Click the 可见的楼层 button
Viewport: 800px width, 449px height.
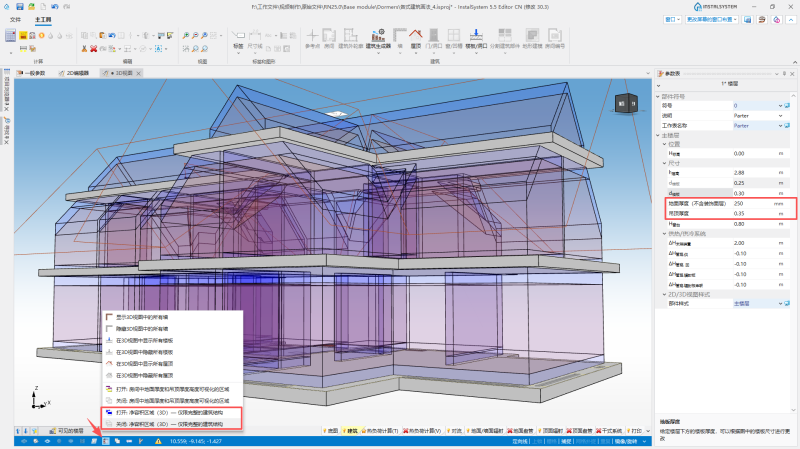66,431
